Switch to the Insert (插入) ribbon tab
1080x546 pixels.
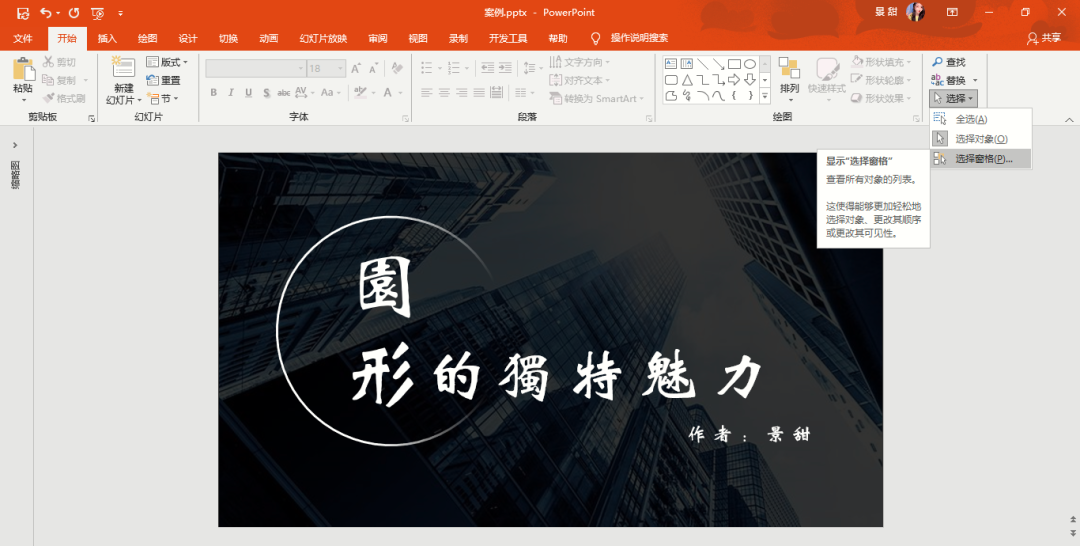coord(107,38)
